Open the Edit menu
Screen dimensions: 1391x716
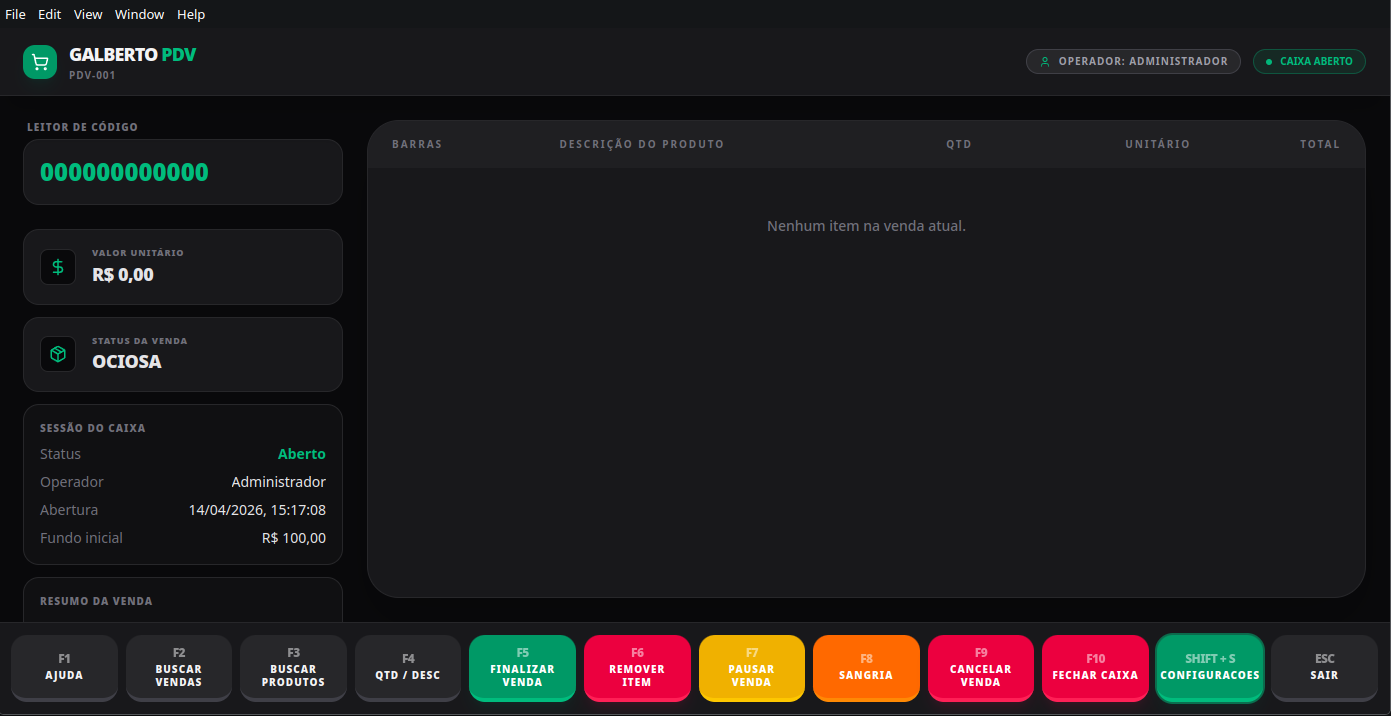point(50,14)
